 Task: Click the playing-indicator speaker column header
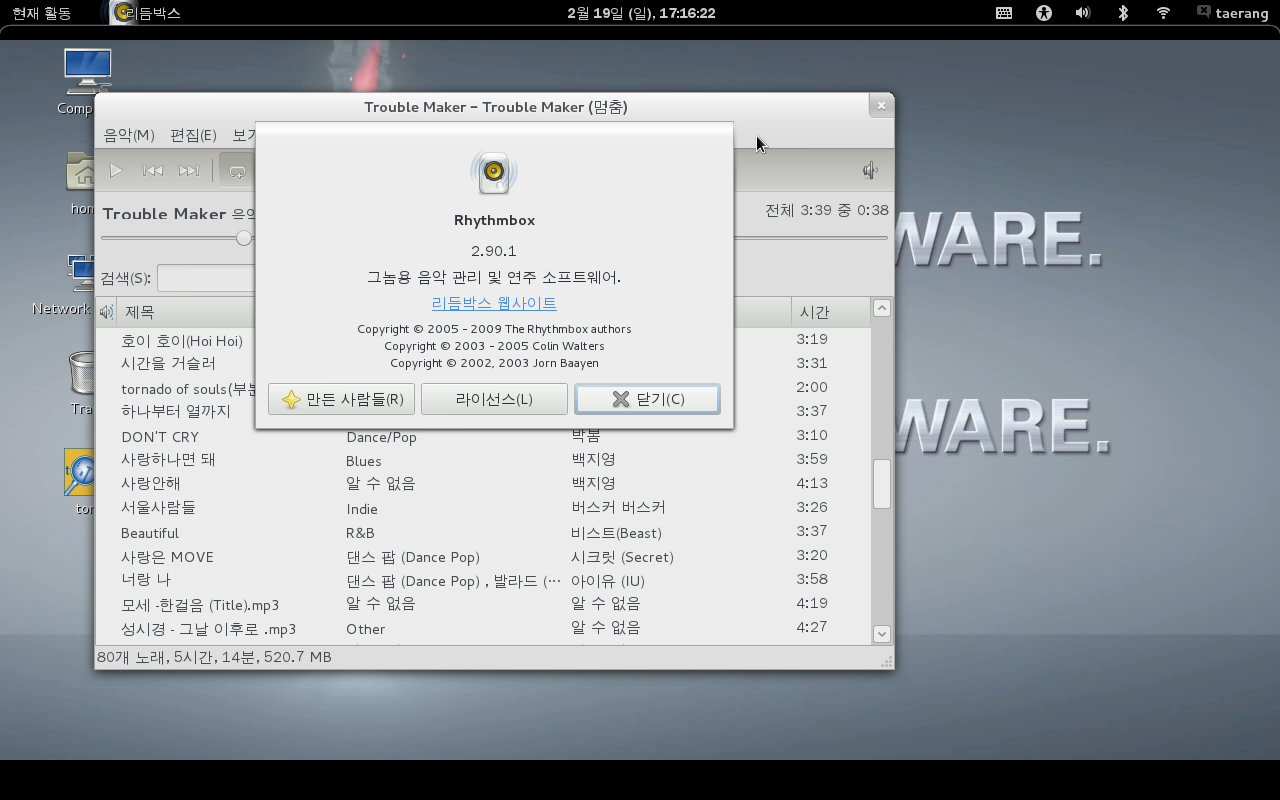(106, 312)
